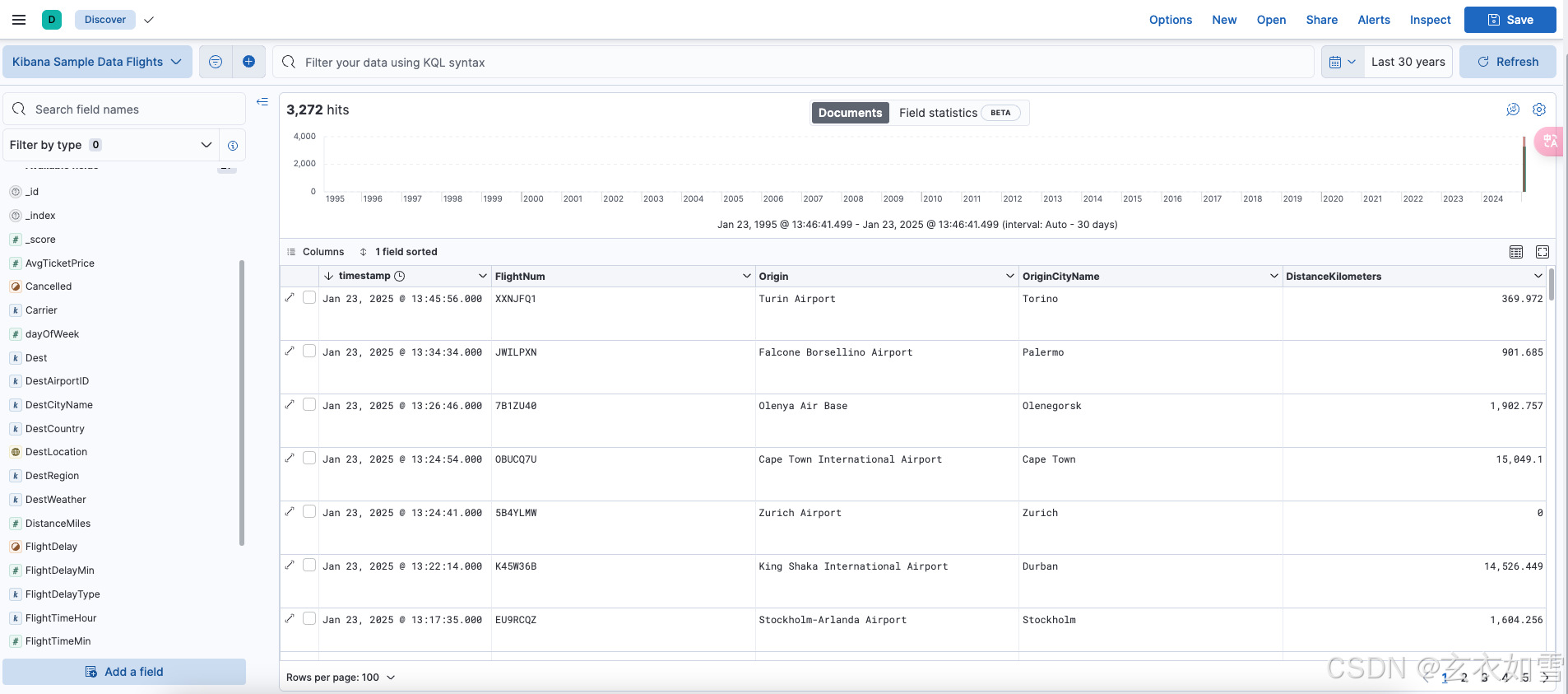Click the Search field names box

[124, 109]
